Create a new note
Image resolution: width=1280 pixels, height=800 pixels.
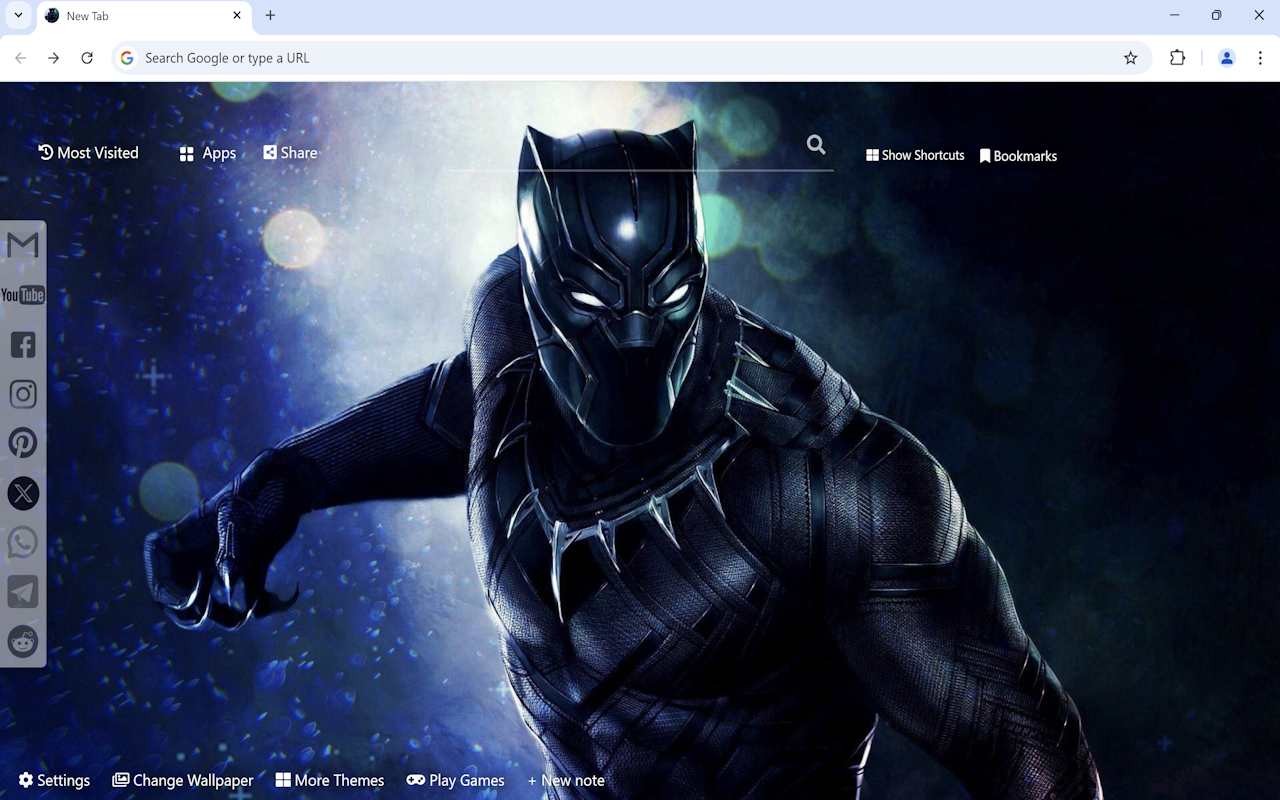point(566,780)
